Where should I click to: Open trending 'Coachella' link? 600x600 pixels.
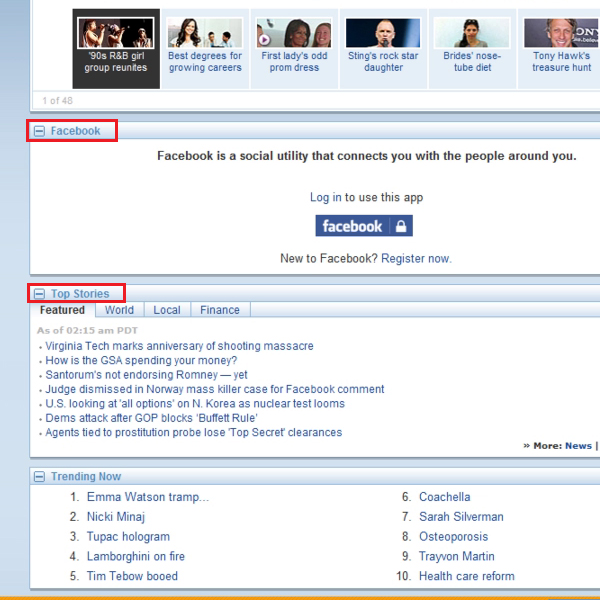[445, 497]
